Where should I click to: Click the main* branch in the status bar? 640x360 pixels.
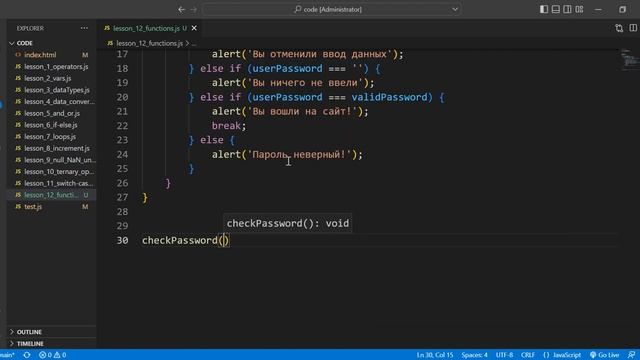coord(7,355)
